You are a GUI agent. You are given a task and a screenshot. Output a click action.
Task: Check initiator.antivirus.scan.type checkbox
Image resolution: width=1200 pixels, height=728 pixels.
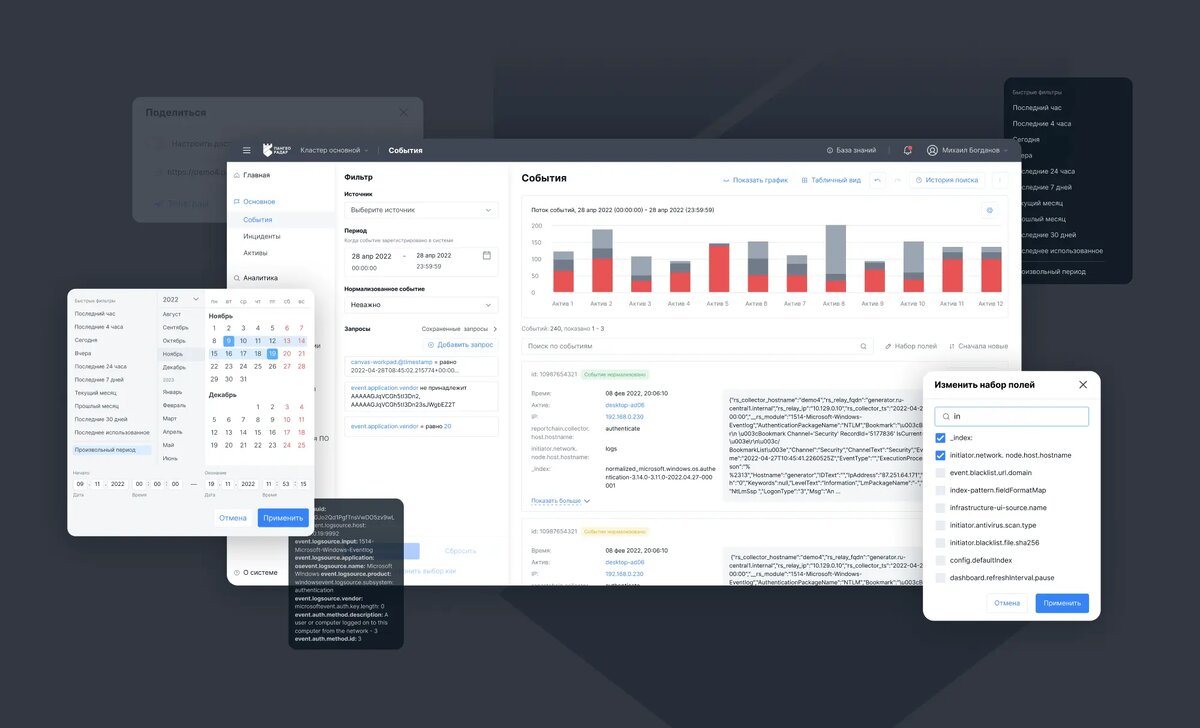940,525
